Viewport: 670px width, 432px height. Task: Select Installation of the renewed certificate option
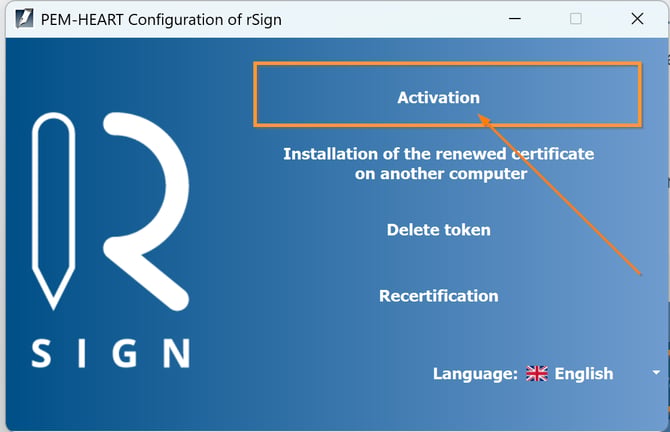click(x=439, y=164)
